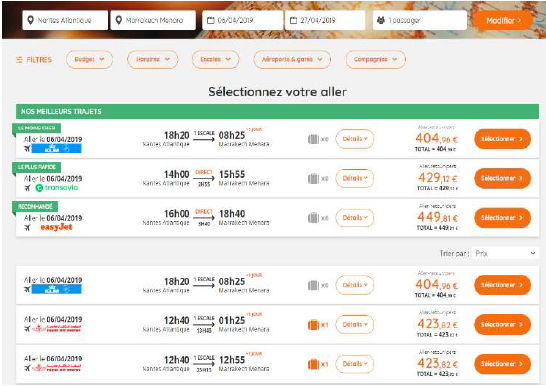
Task: Click the passenger icon in search bar
Action: click(x=381, y=20)
